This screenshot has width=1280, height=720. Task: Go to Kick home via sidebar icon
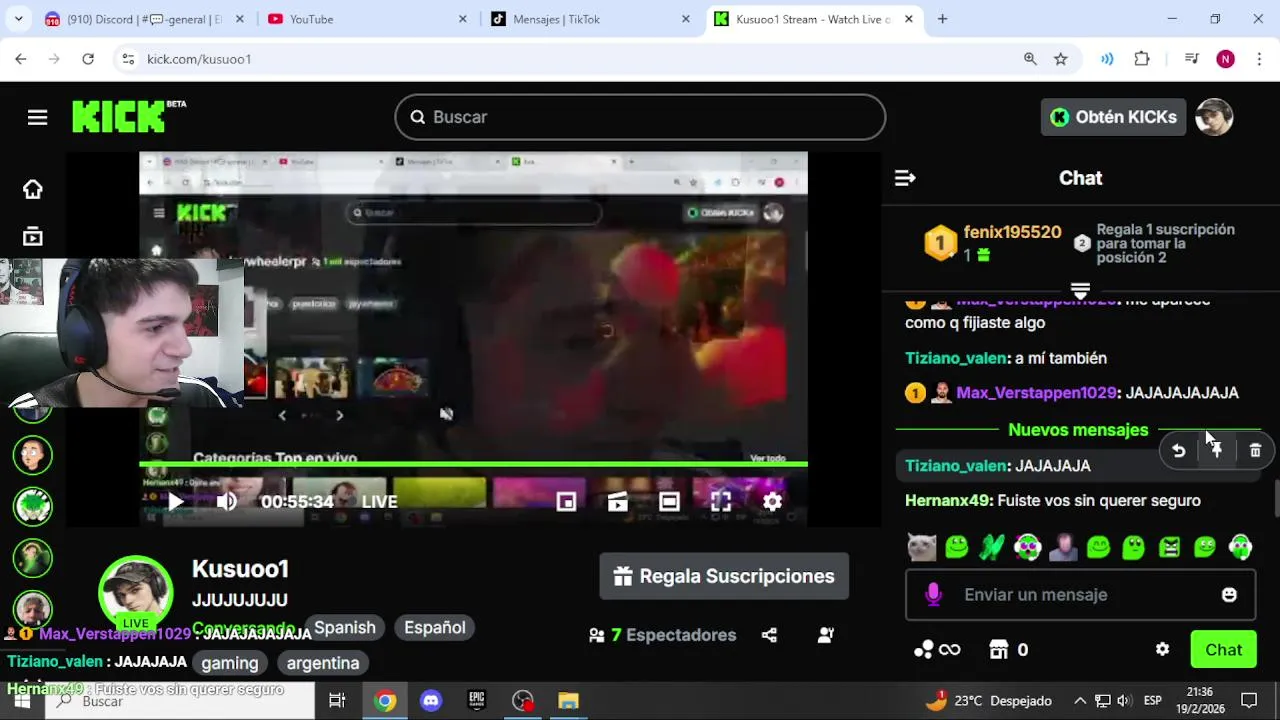coord(33,189)
